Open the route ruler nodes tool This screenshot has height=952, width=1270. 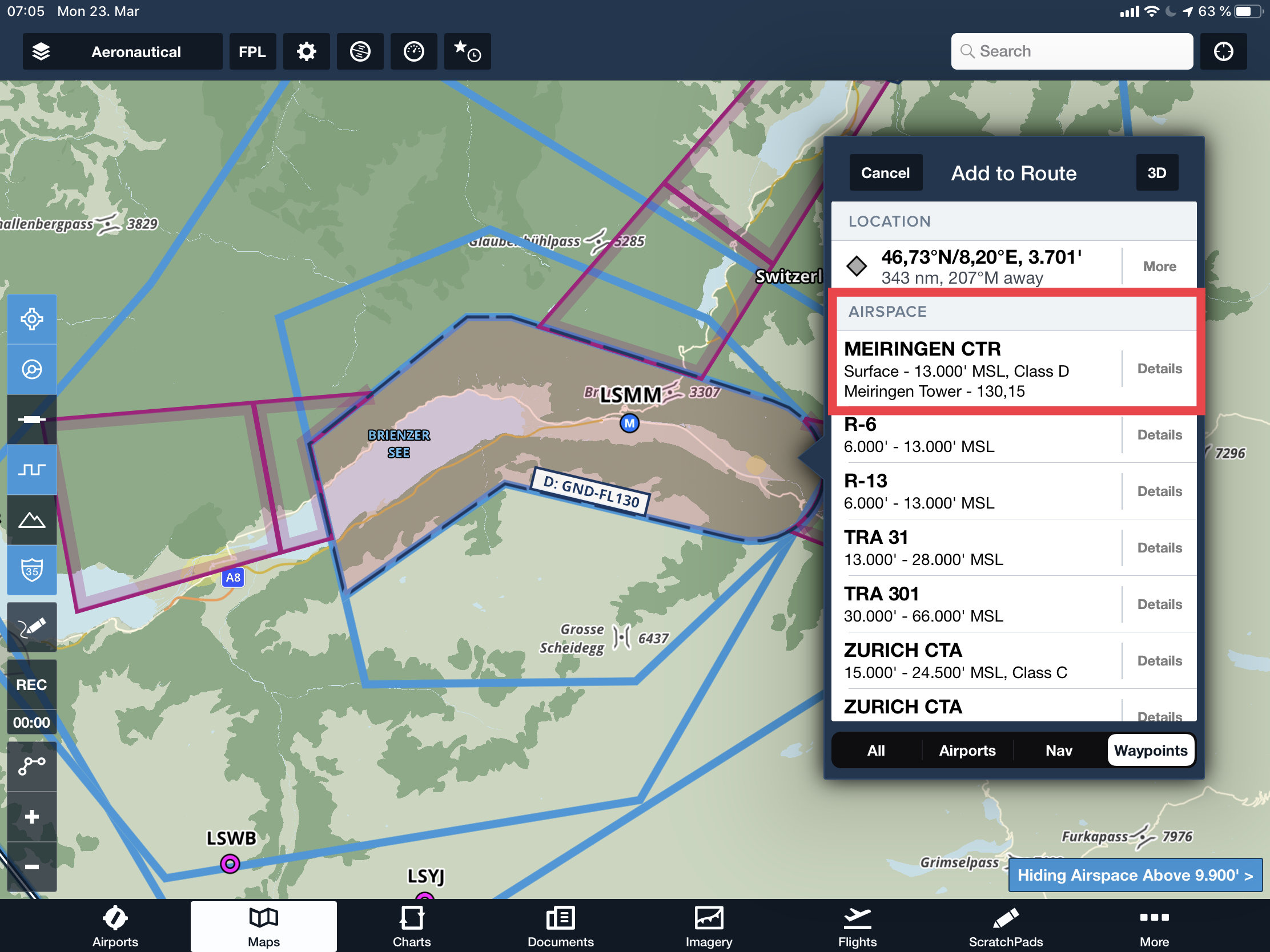31,766
